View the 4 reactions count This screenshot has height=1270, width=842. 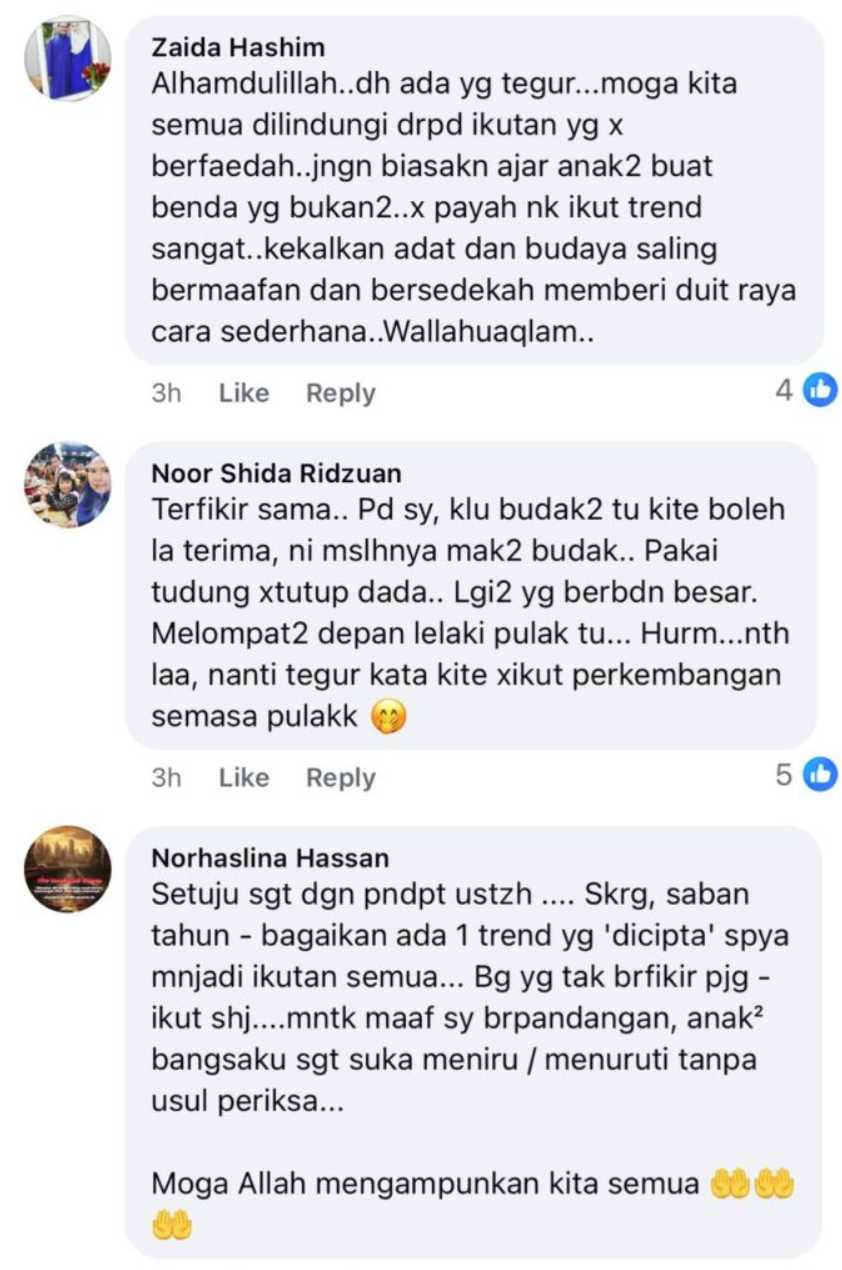tap(784, 390)
